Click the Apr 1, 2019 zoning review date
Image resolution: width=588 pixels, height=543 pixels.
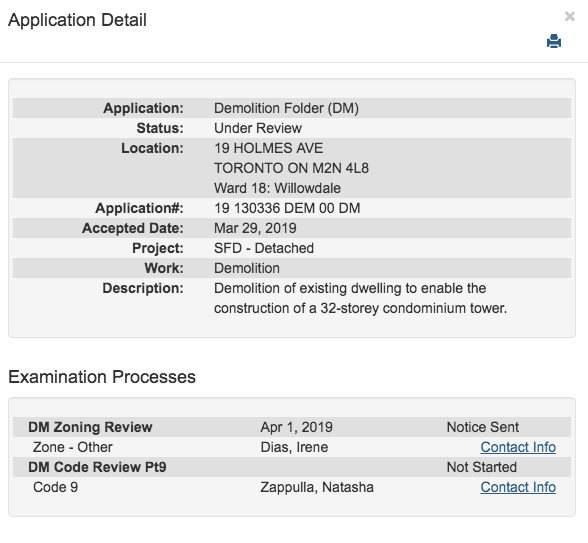point(296,427)
